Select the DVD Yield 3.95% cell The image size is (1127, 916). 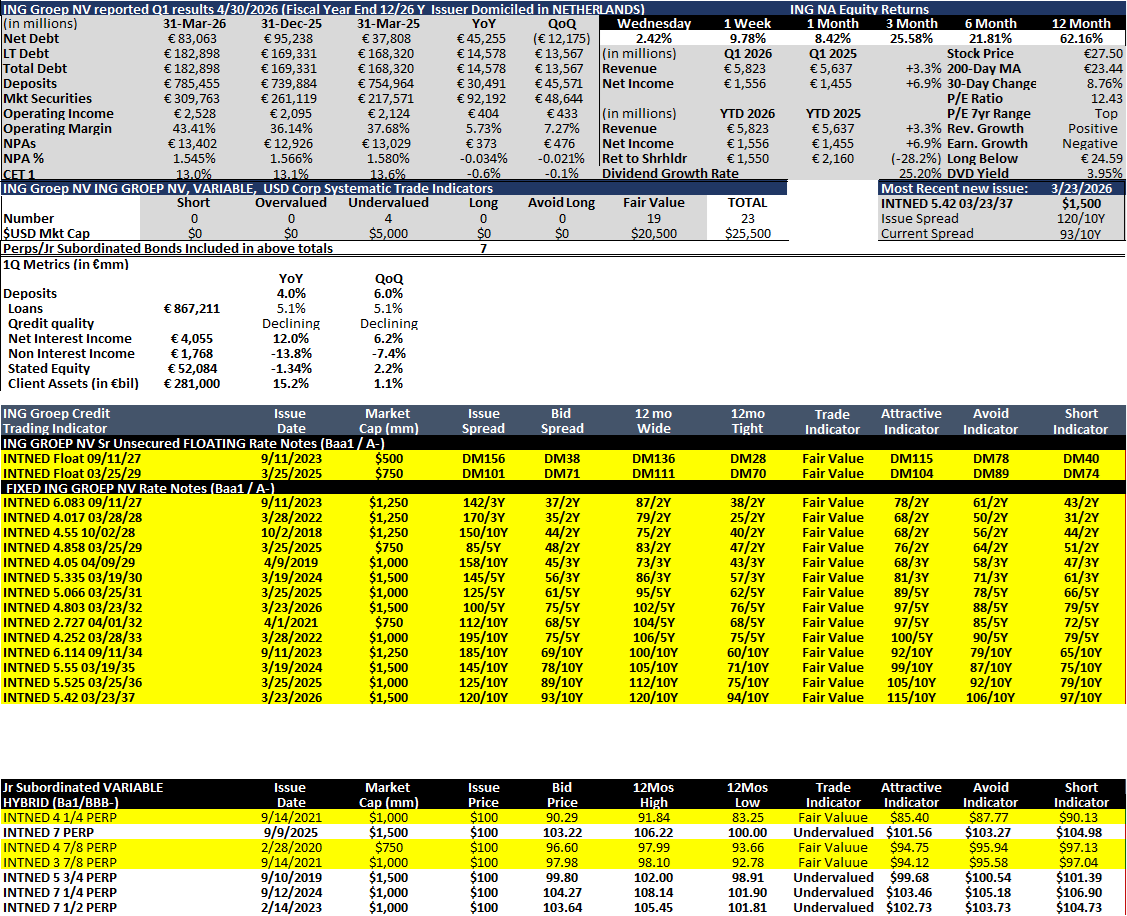[x=1104, y=173]
